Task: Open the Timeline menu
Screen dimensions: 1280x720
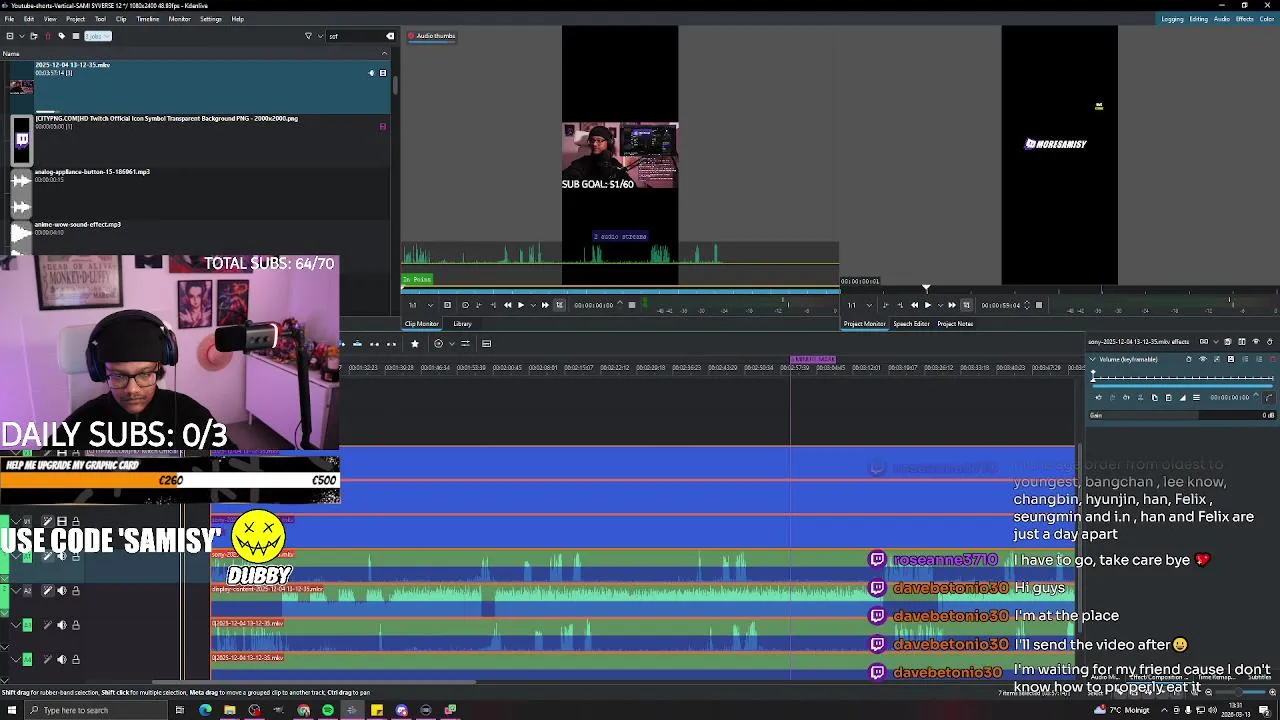Action: click(147, 19)
